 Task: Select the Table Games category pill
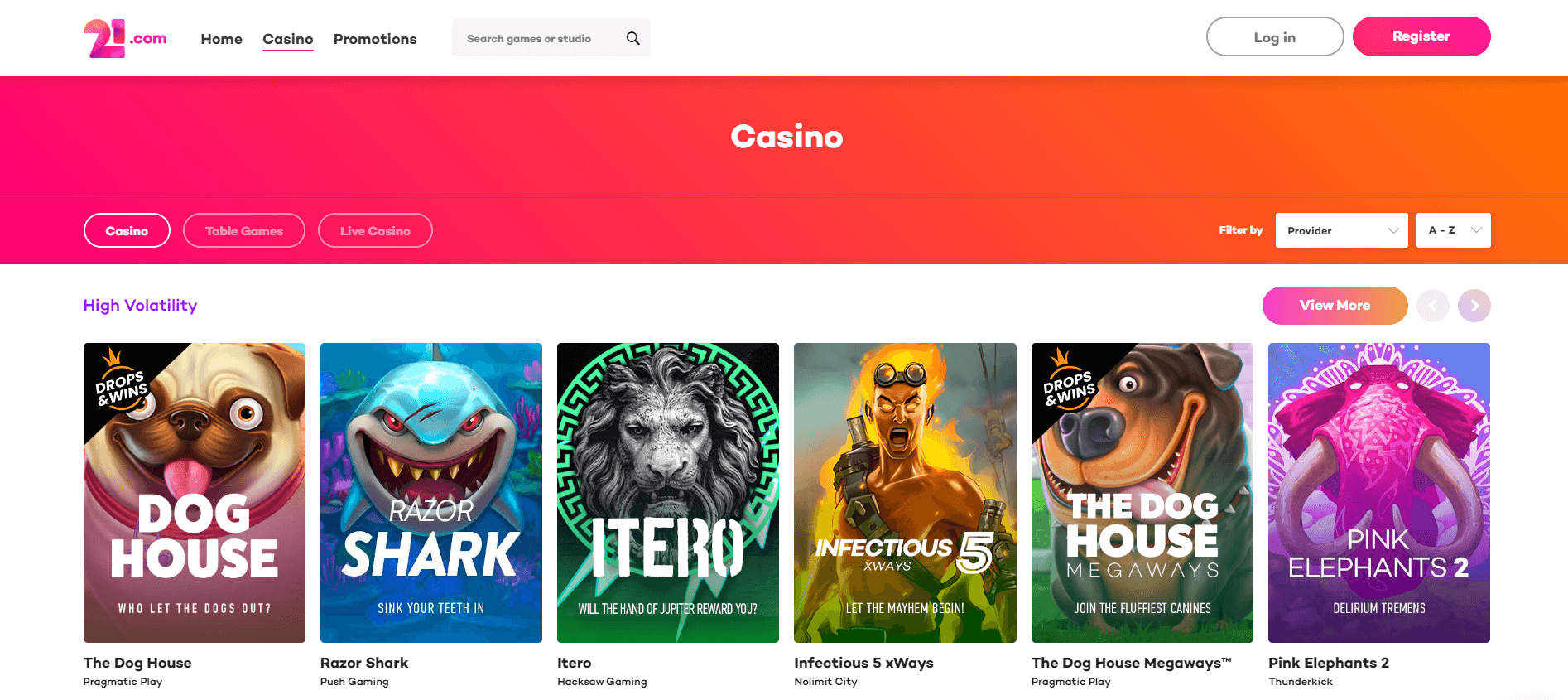pos(244,230)
